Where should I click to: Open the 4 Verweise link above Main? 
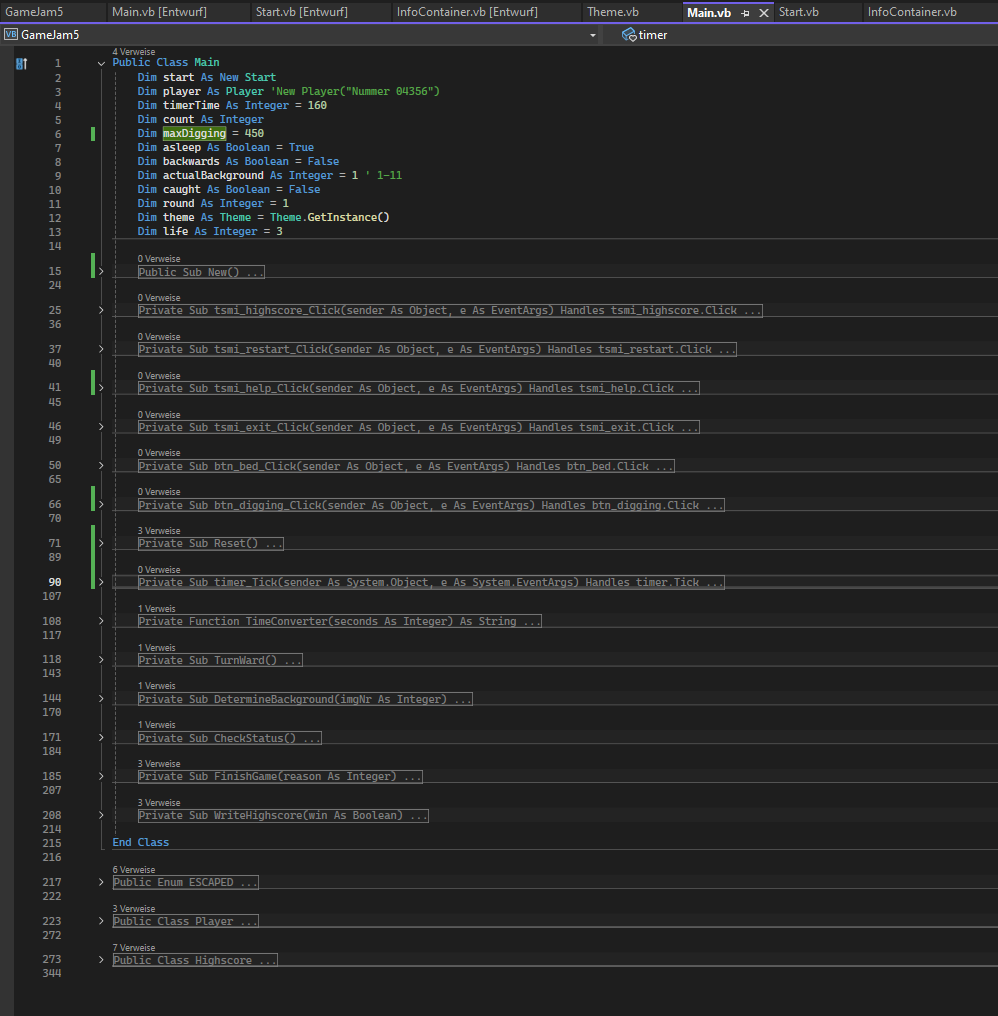[133, 51]
